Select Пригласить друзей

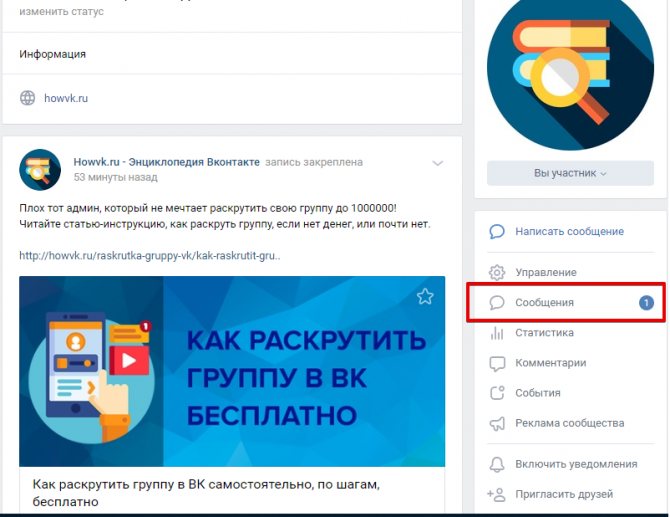pos(564,494)
